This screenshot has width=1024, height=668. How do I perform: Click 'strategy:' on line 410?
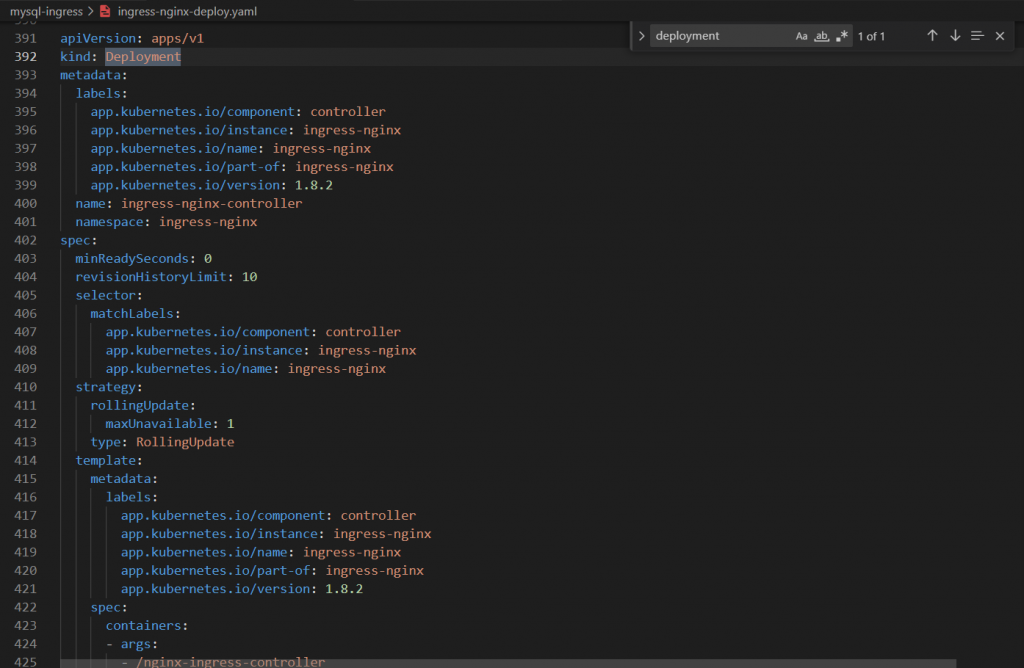108,387
